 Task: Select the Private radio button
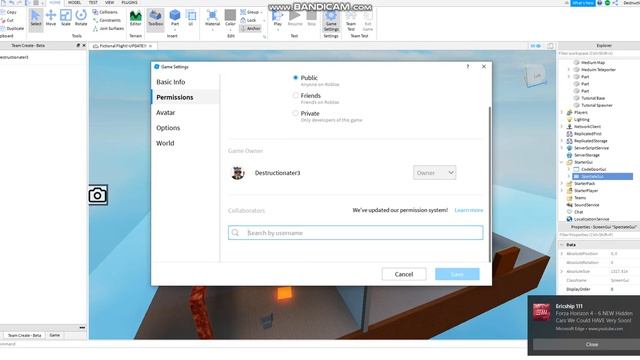coord(296,113)
